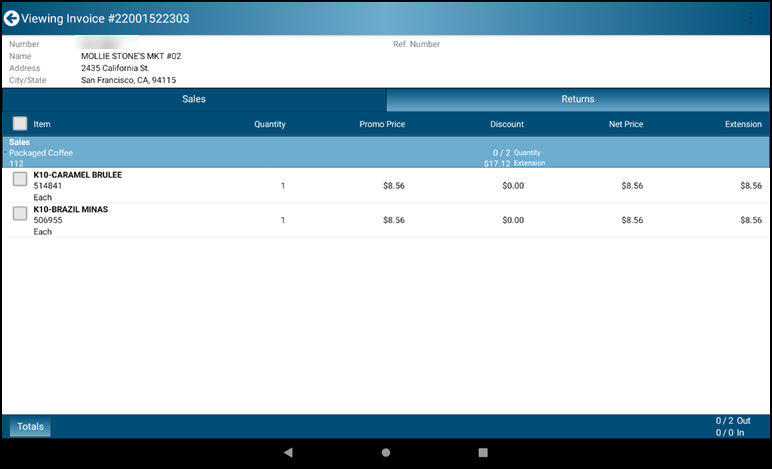Select San Francisco, CA, 94115 text

pos(129,80)
